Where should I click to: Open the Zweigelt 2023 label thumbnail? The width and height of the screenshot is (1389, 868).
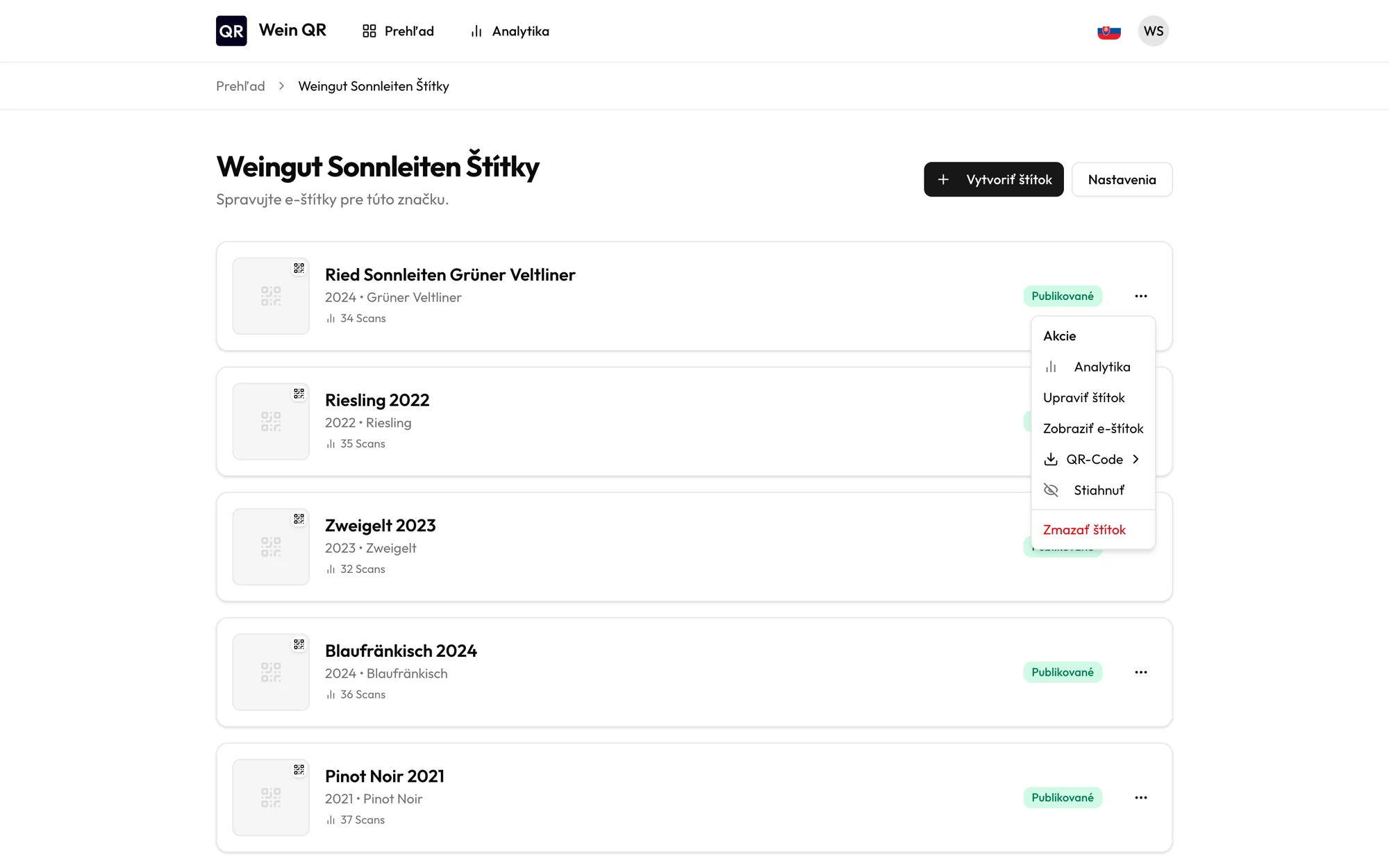pos(271,547)
